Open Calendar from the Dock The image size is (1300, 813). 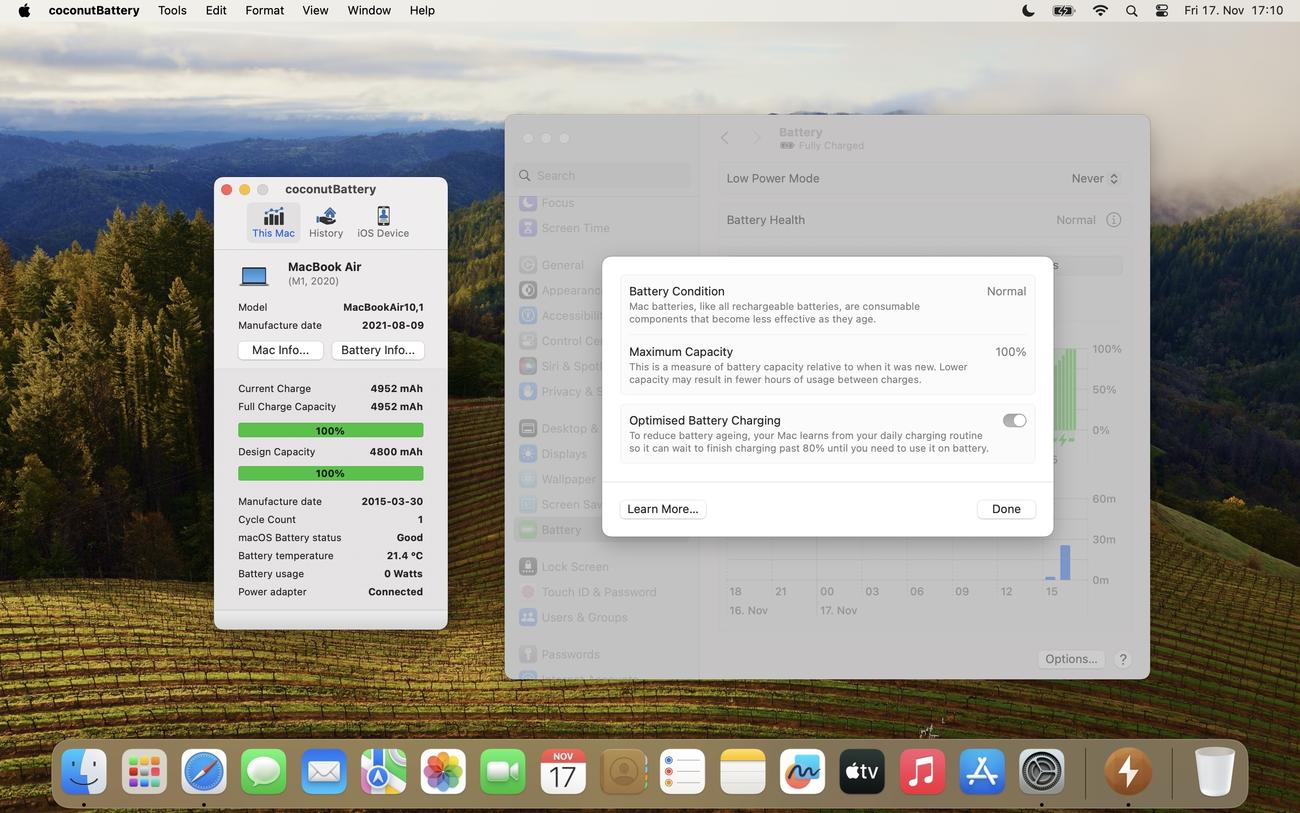(x=563, y=772)
